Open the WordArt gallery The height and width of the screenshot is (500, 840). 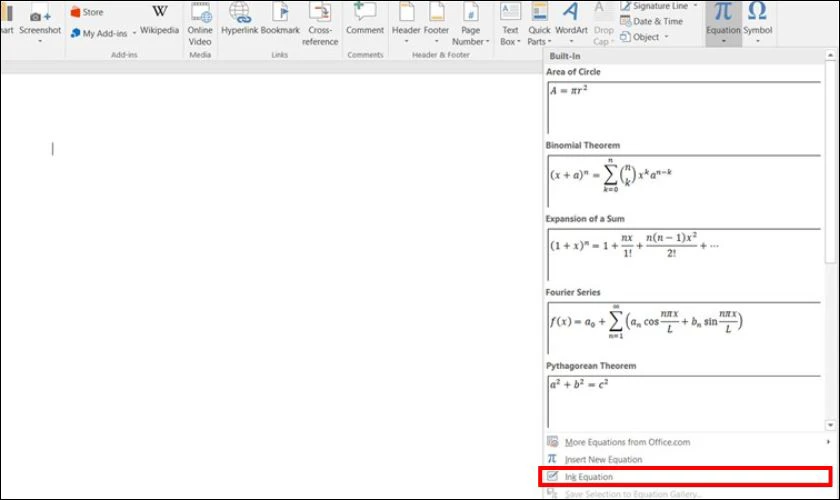[x=571, y=20]
